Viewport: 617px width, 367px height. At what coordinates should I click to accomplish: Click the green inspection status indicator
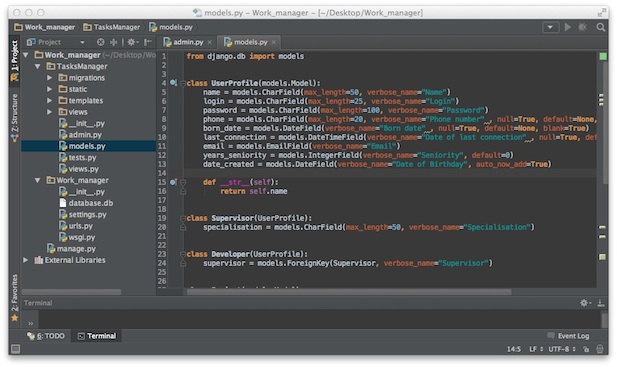click(602, 57)
